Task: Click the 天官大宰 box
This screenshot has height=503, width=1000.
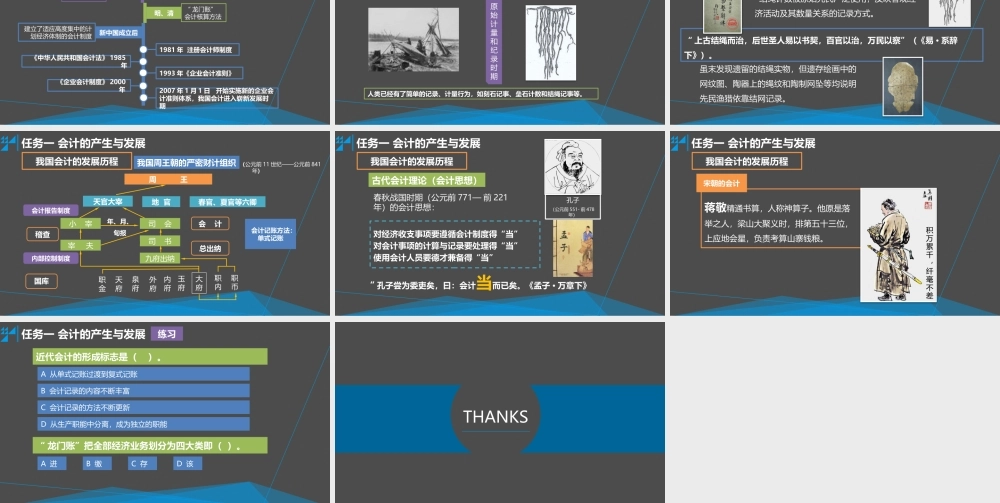Action: coord(108,201)
